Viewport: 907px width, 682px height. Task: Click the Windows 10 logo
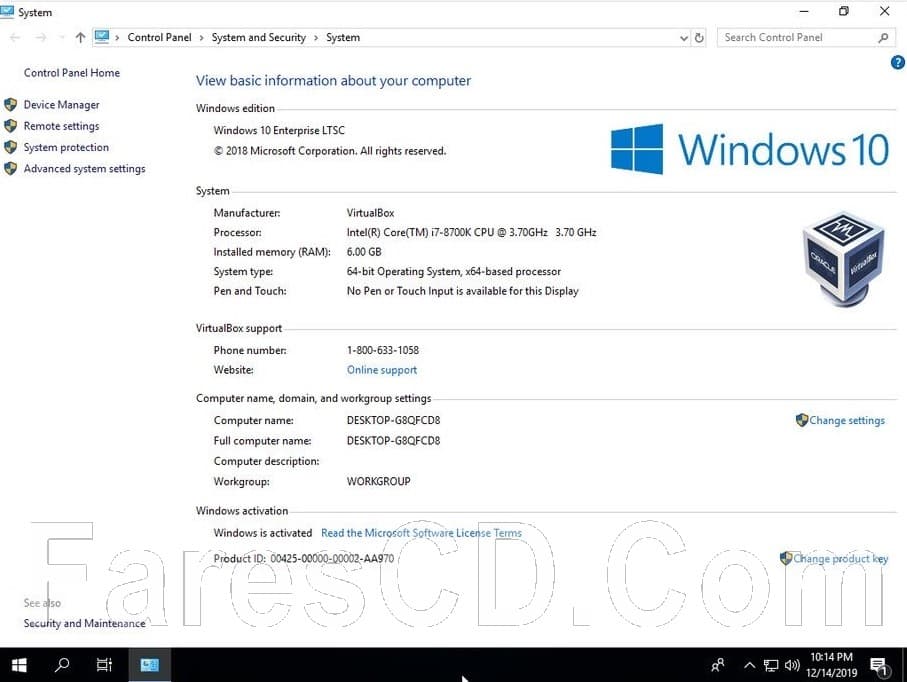pyautogui.click(x=750, y=149)
